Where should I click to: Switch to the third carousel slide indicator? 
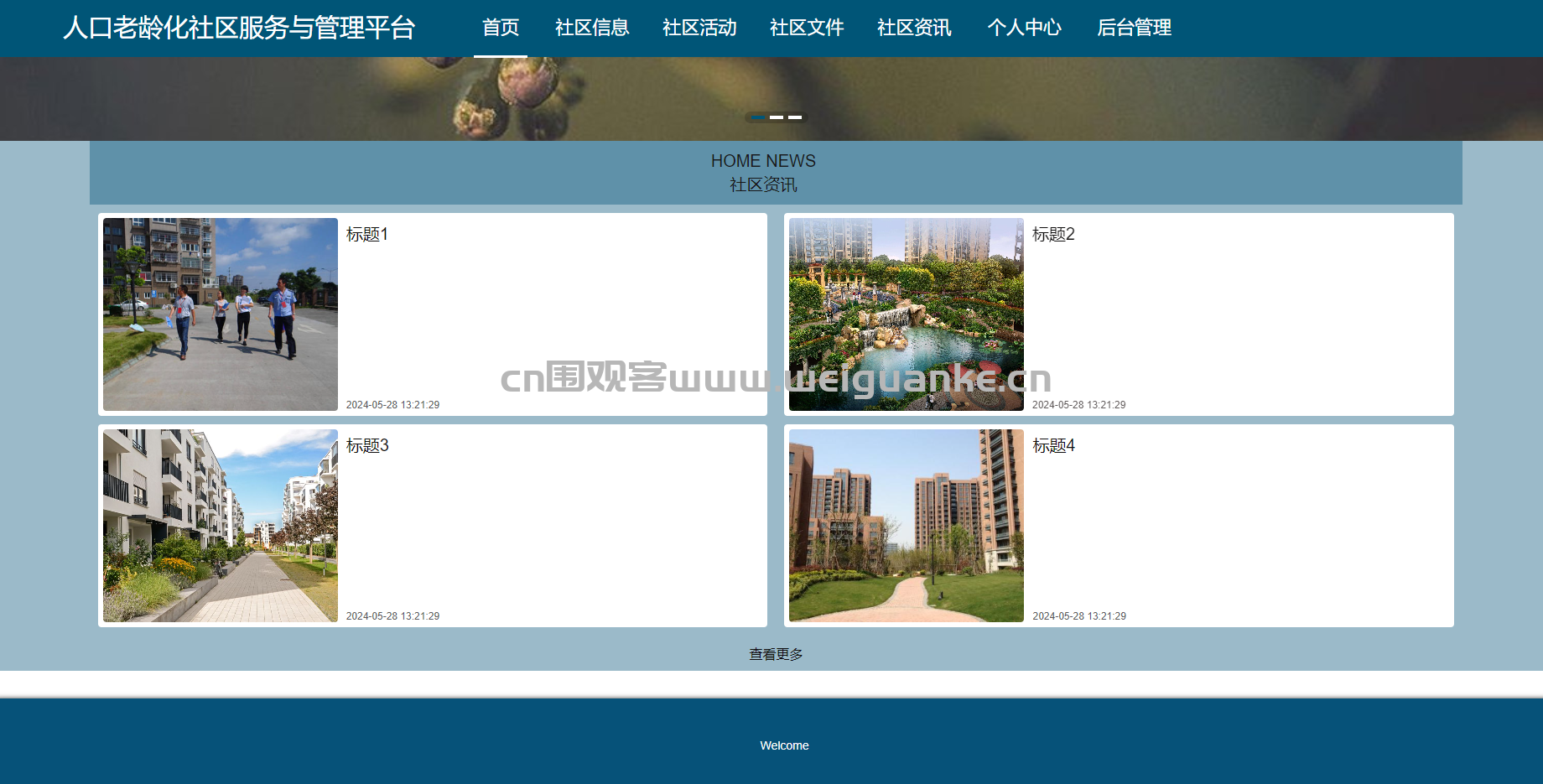[795, 117]
